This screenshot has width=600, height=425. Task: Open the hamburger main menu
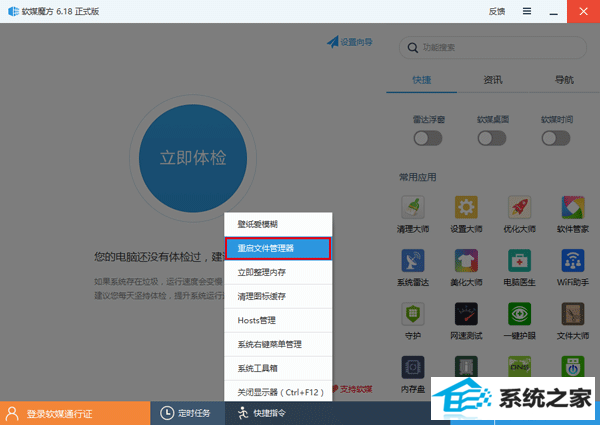click(527, 11)
